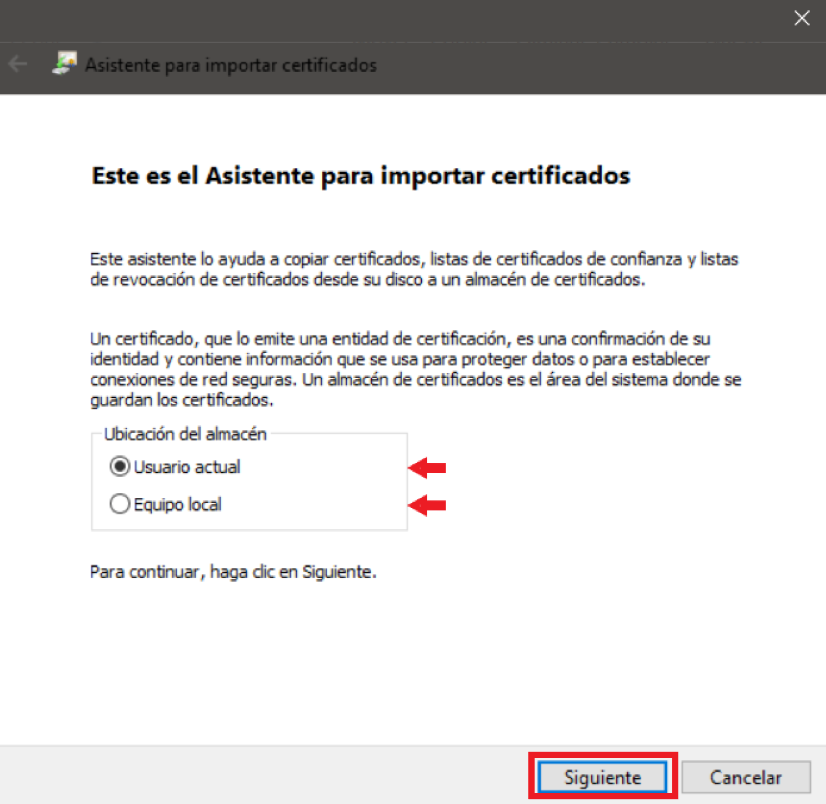This screenshot has height=804, width=826.
Task: Click the red arrow pointing at Usuario actual
Action: [x=428, y=467]
